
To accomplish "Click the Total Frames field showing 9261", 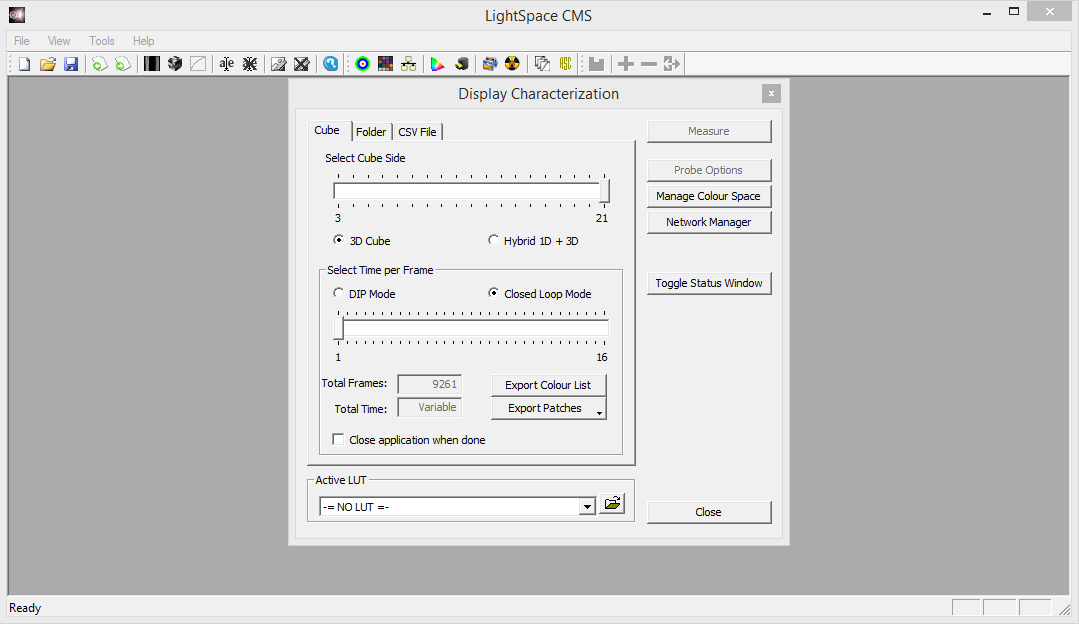I will tap(429, 384).
